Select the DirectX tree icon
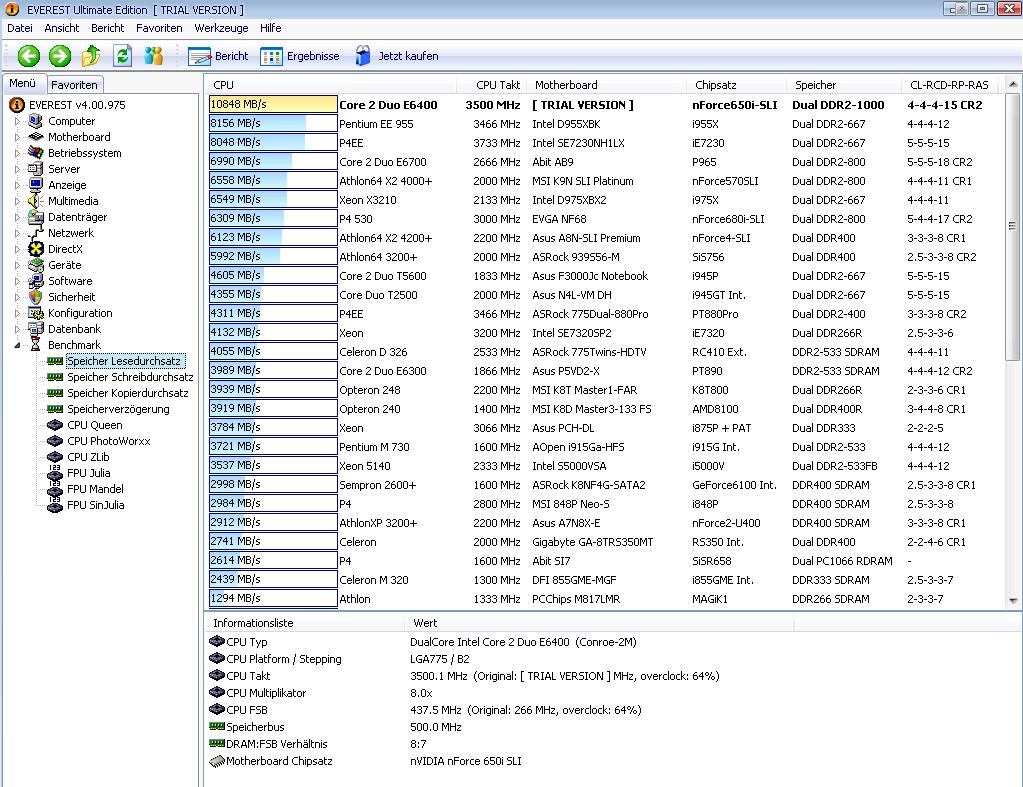This screenshot has width=1023, height=787. [36, 249]
